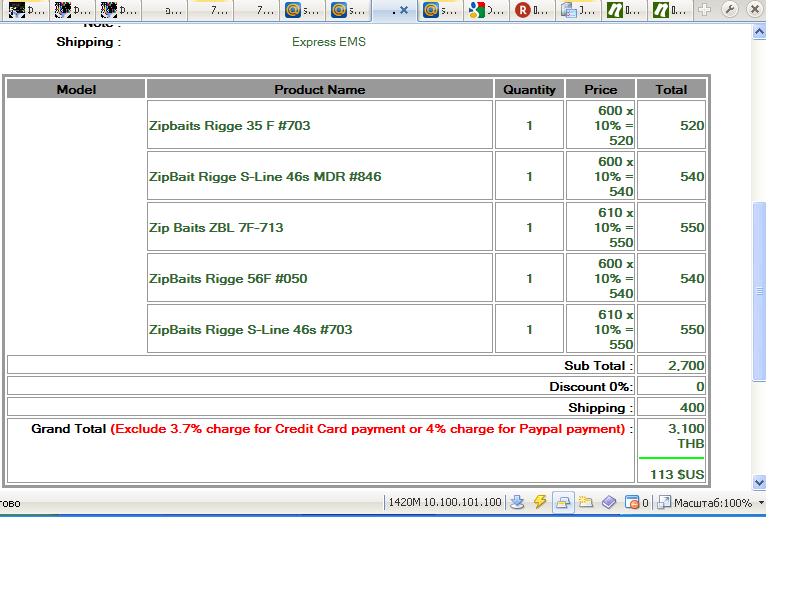The height and width of the screenshot is (600, 800).
Task: Expand the Масштаб:100% zoom dropdown arrow
Action: pyautogui.click(x=761, y=503)
